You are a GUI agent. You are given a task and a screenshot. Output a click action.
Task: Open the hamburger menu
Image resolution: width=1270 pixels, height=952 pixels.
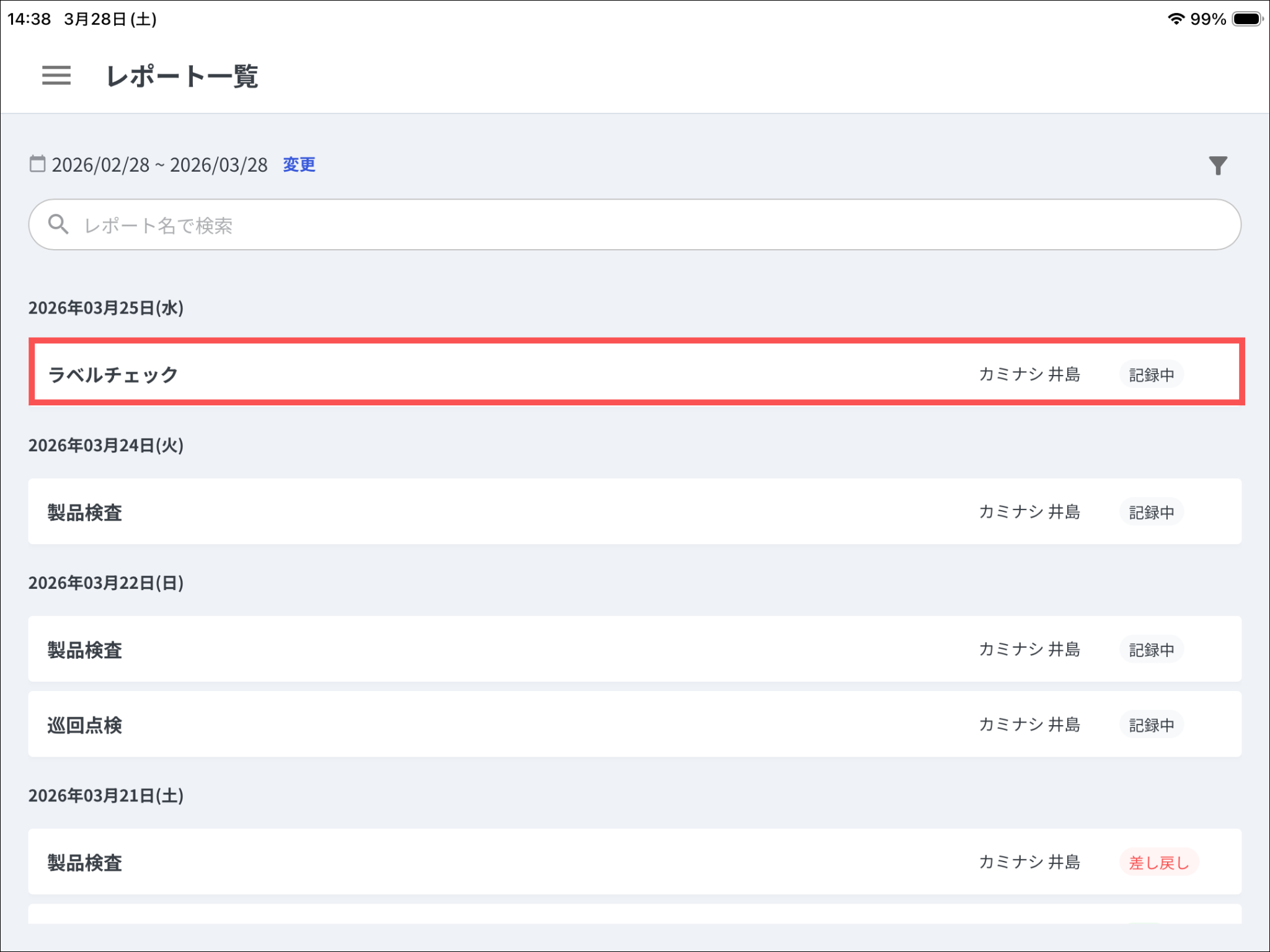56,76
